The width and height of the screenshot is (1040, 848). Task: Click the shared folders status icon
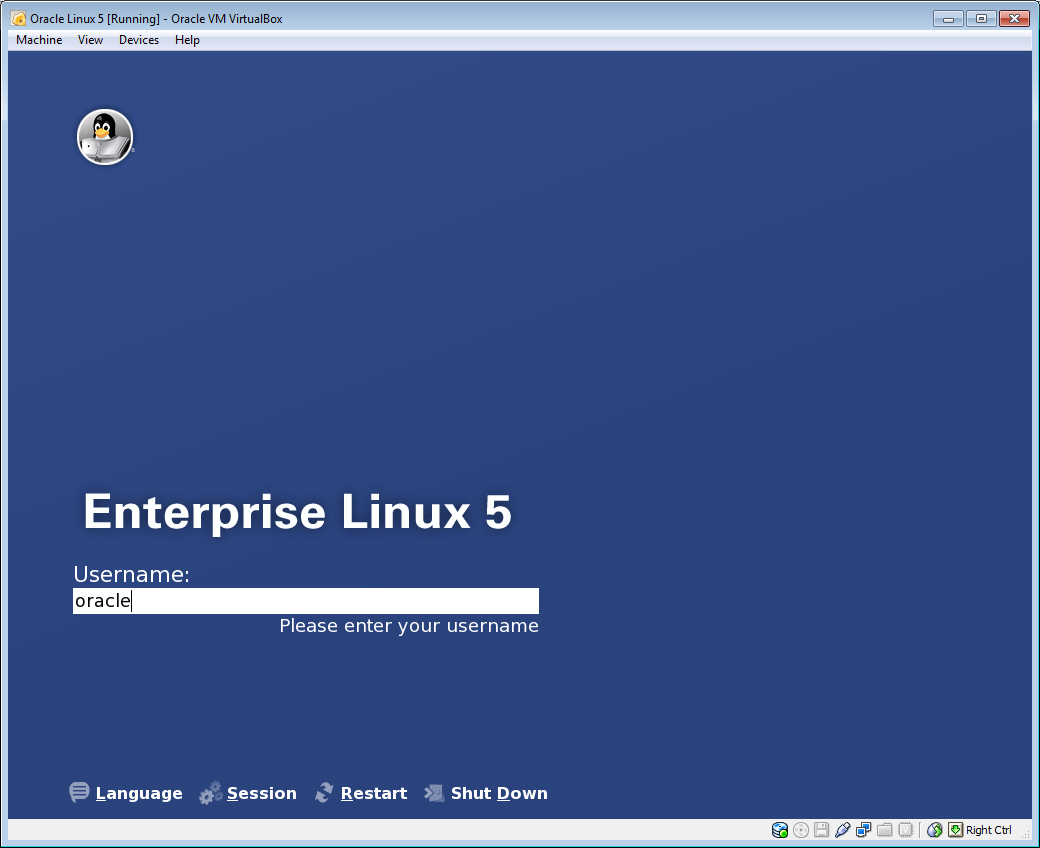[884, 830]
